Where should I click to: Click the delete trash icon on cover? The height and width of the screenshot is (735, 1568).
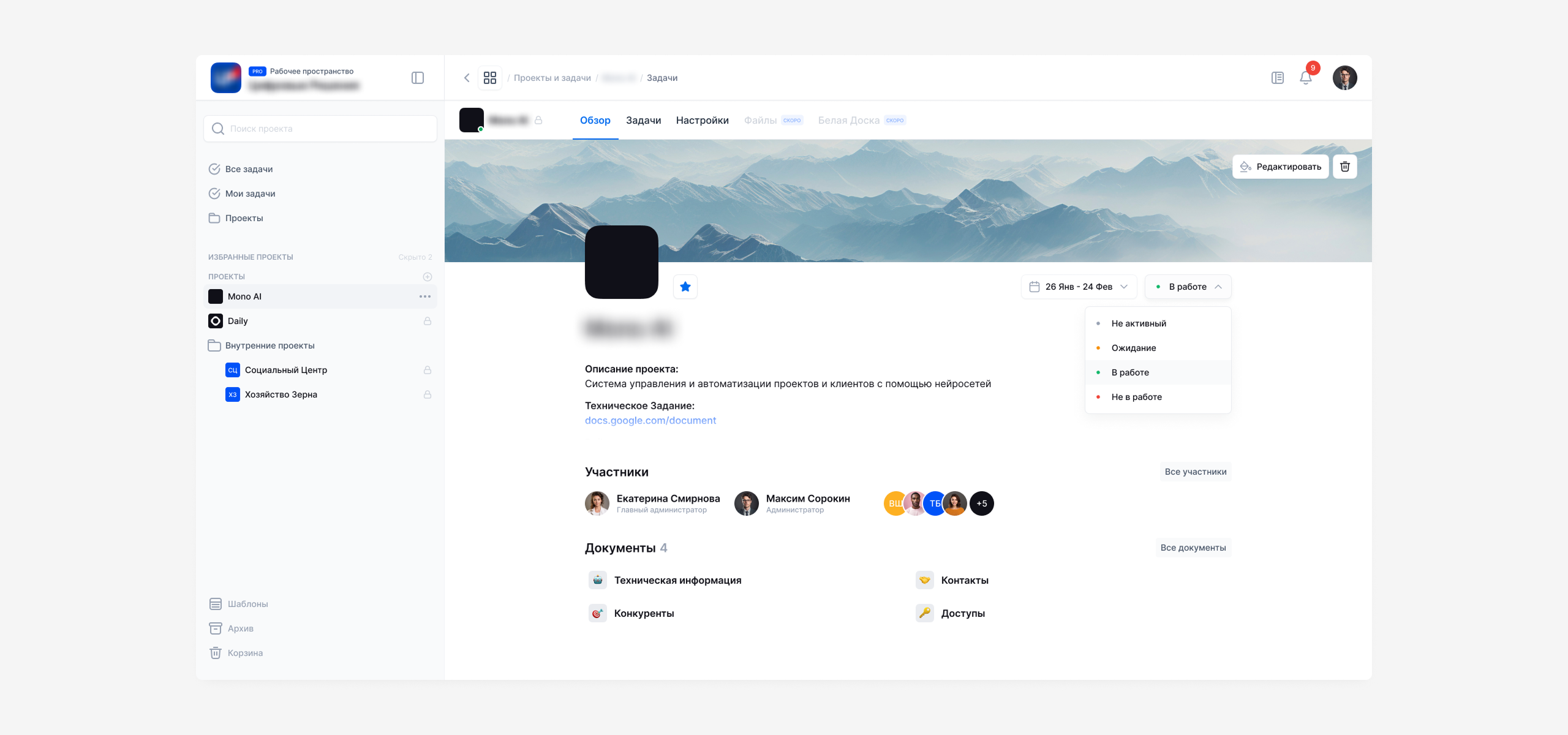coord(1345,167)
